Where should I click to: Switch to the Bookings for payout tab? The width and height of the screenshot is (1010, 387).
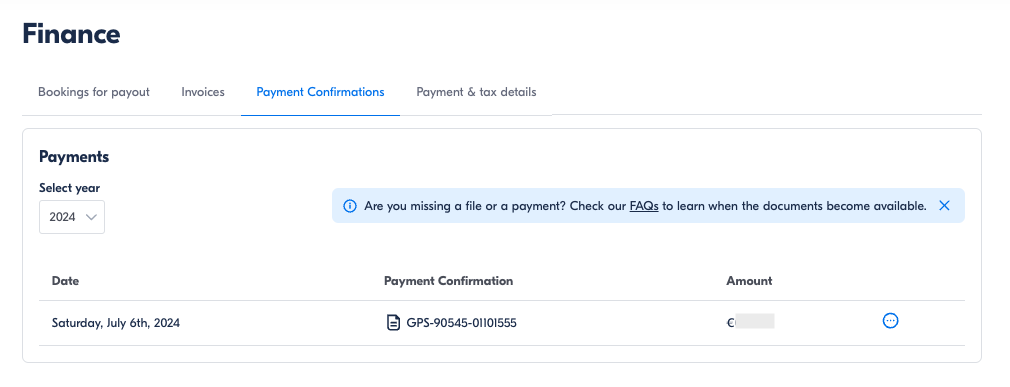pos(93,92)
